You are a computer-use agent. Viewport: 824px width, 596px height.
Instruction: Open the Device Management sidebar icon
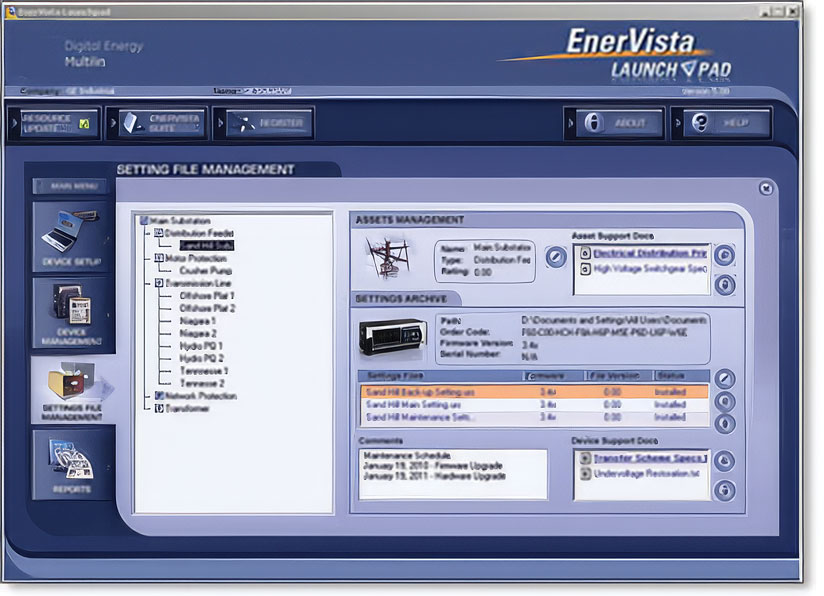point(71,313)
